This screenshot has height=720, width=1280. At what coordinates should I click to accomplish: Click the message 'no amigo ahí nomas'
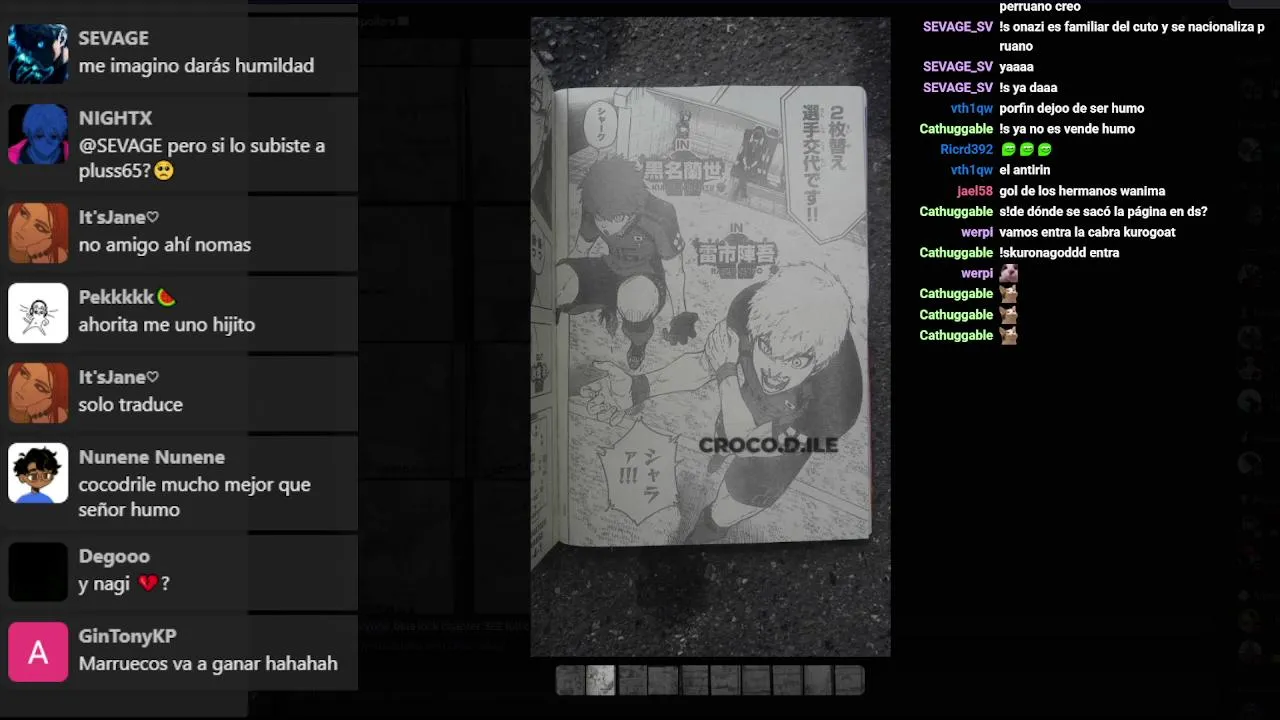(165, 245)
